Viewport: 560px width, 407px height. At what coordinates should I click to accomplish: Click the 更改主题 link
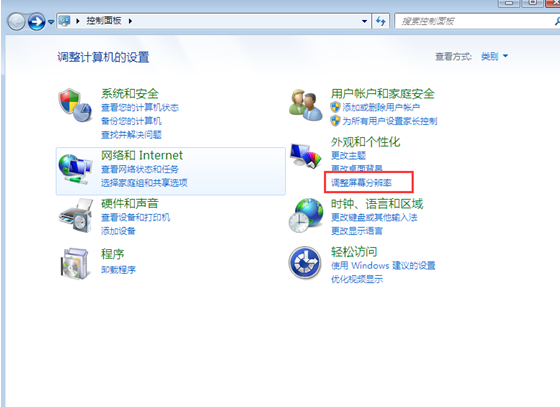(348, 155)
